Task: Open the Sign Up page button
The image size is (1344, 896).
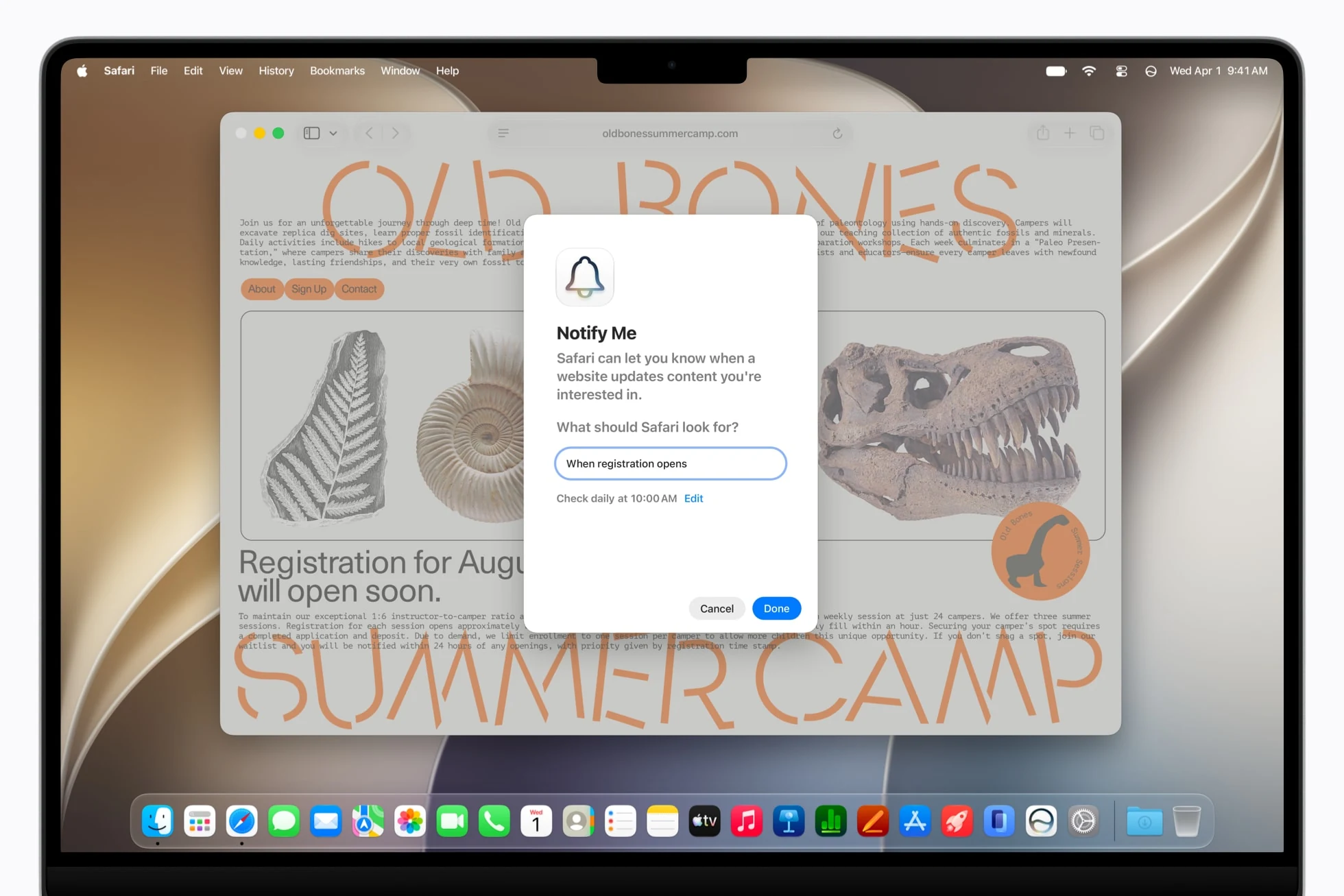Action: [x=309, y=289]
